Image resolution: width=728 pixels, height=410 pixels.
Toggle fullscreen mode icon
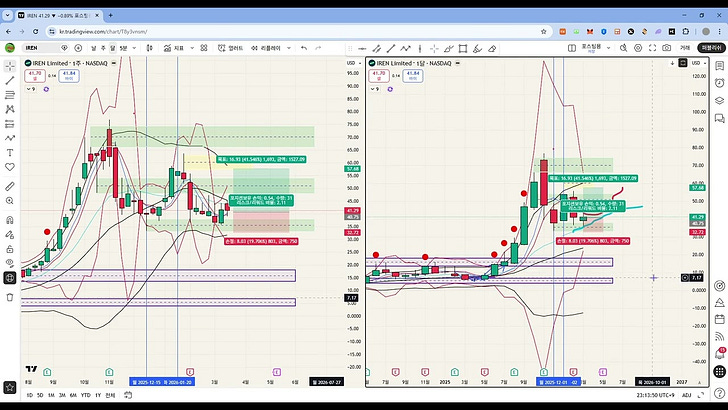(x=652, y=48)
